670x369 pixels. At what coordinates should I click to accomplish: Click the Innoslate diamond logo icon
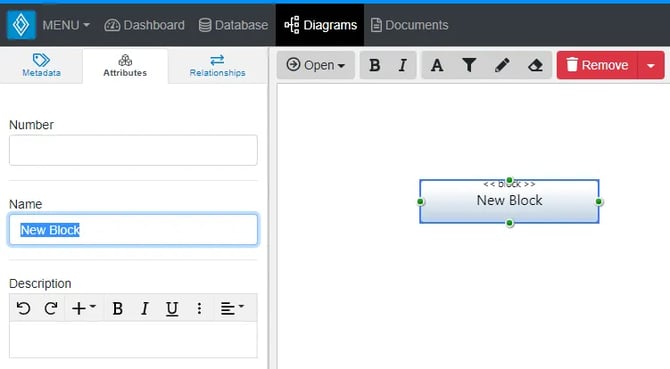(x=21, y=25)
